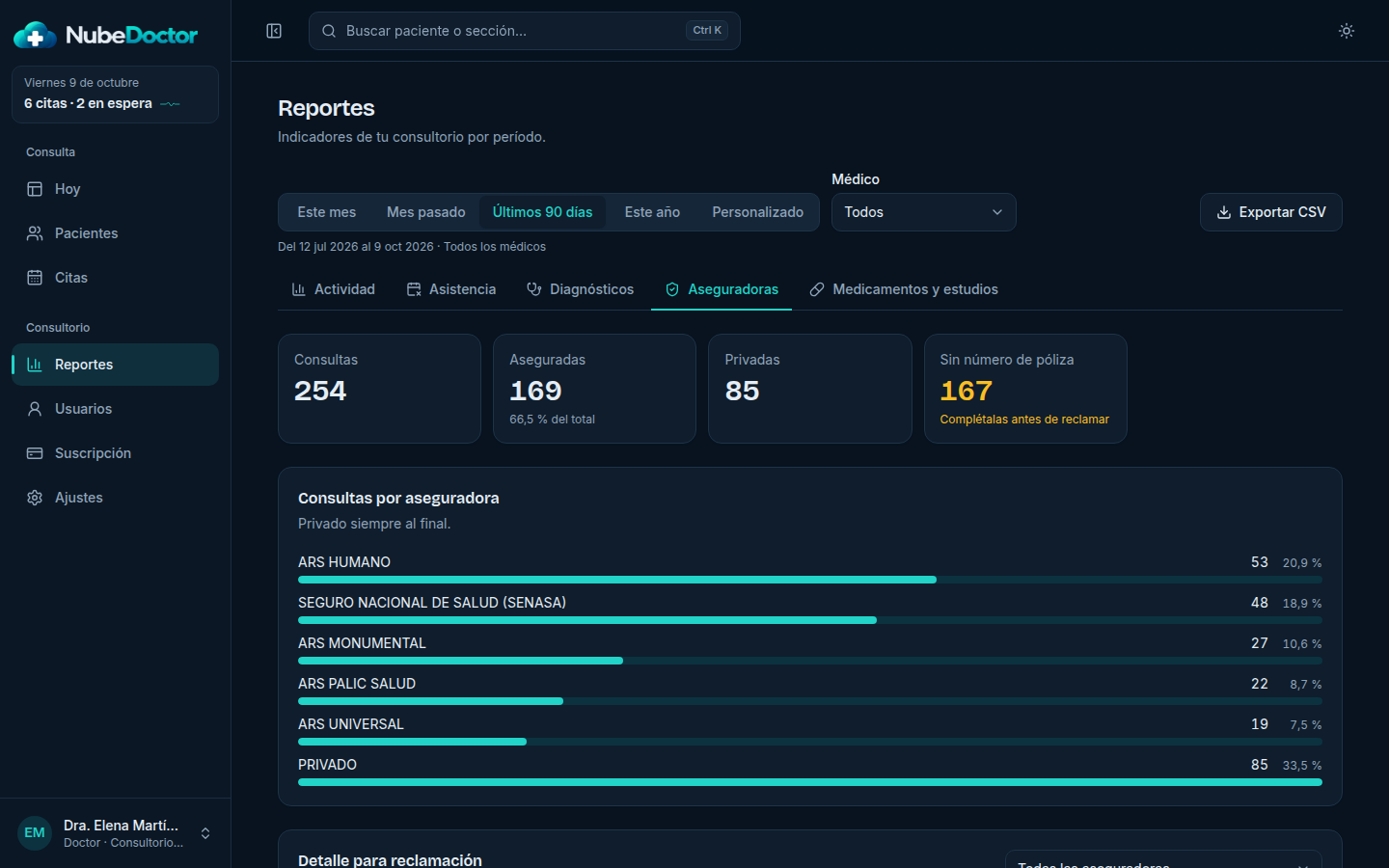Screen dimensions: 1389x868
Task: Open Usuarios section
Action: pos(115,409)
